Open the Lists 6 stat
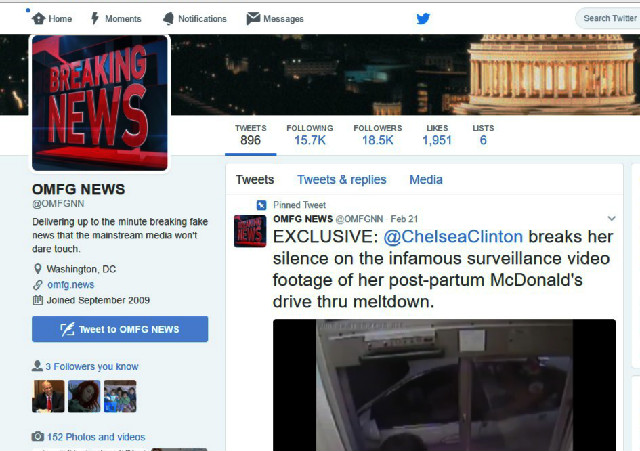 [x=483, y=135]
